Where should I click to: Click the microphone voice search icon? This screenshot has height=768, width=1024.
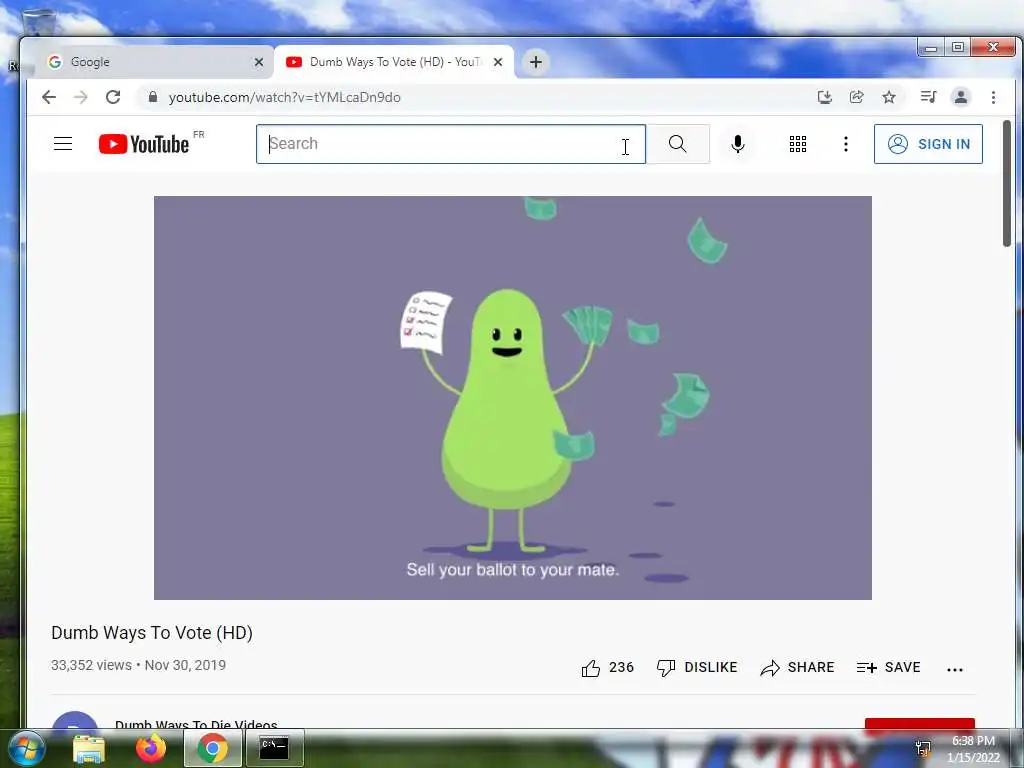pos(738,144)
